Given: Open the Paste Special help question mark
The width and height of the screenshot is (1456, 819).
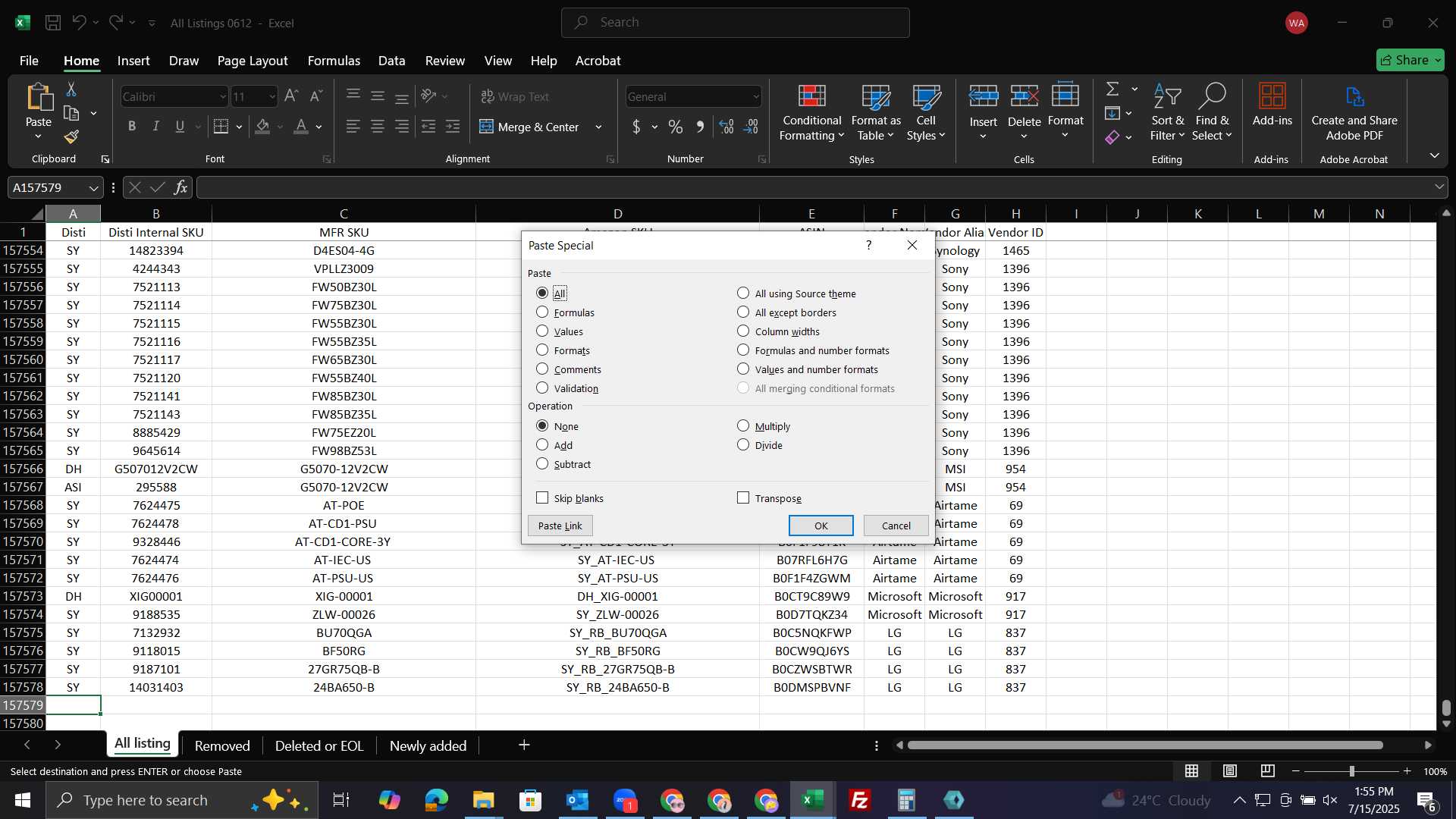Looking at the screenshot, I should coord(869,245).
